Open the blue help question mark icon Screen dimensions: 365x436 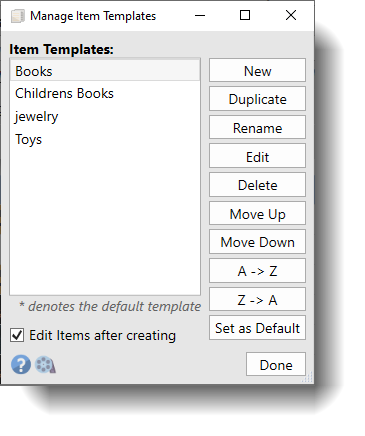tap(21, 364)
